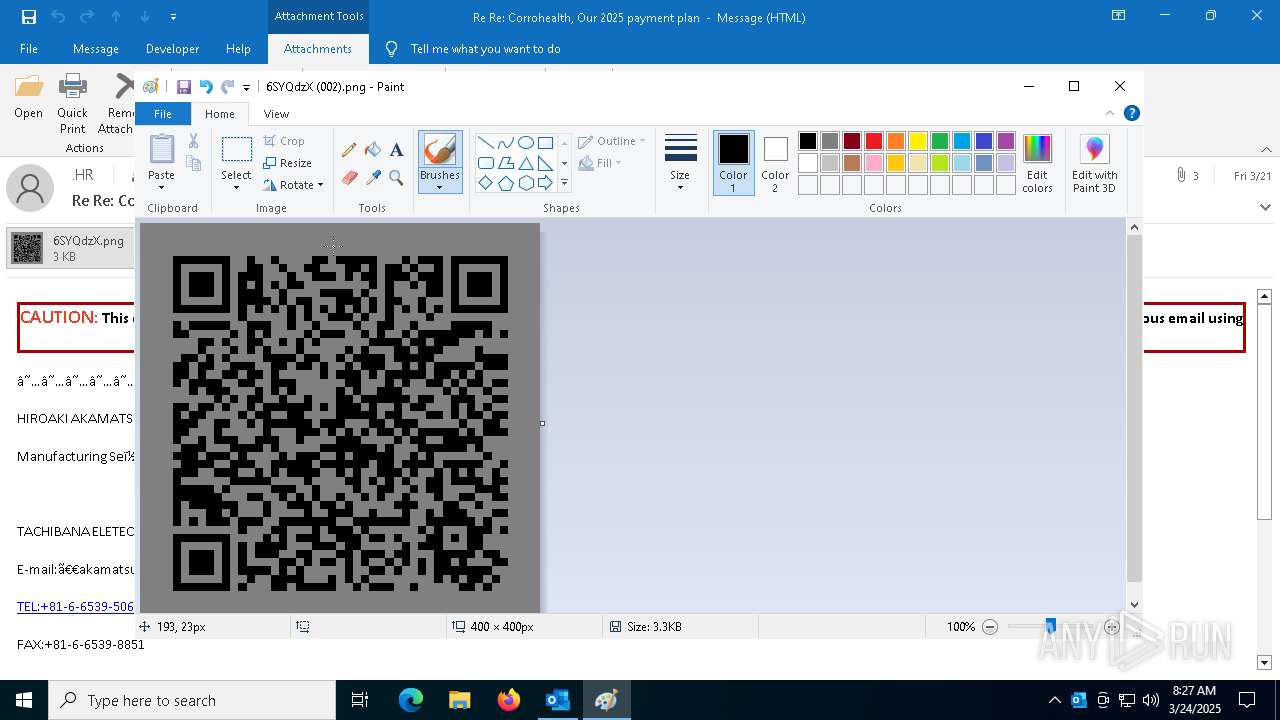Click the rectangular Select tool icon
Viewport: 1280px width, 720px height.
(236, 150)
